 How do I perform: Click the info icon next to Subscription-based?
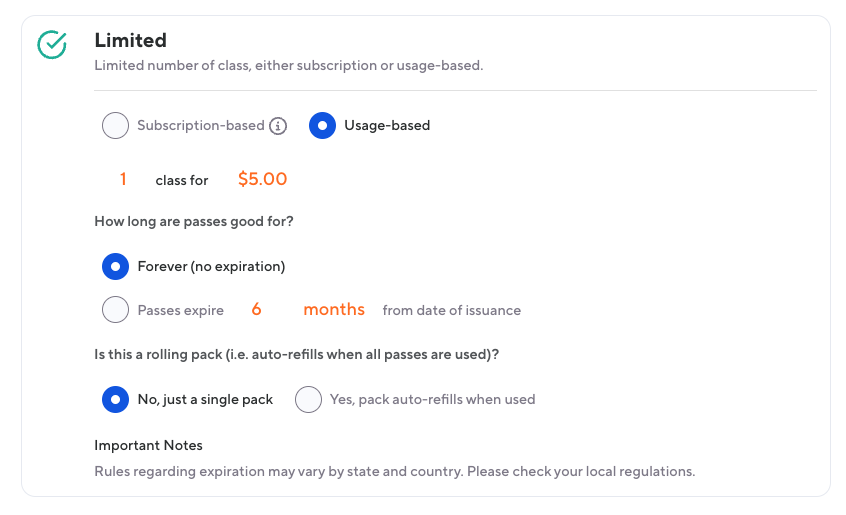279,126
